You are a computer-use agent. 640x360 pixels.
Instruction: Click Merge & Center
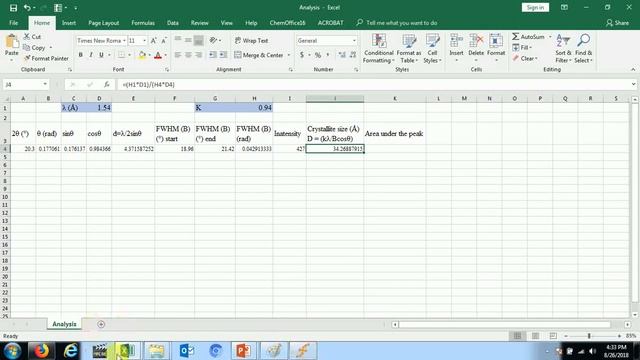click(259, 55)
